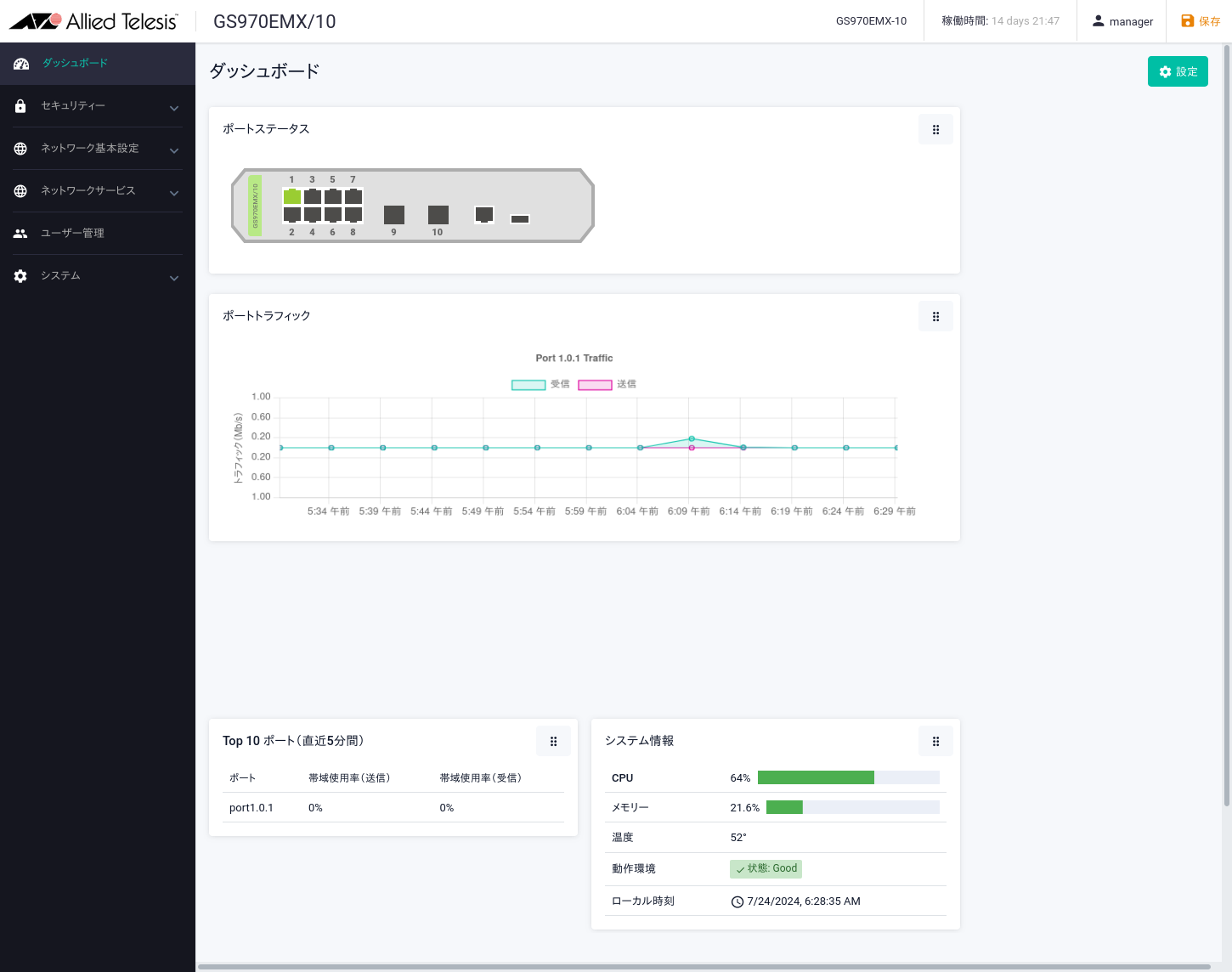Click the 保存 save button
This screenshot has width=1232, height=972.
click(x=1201, y=21)
